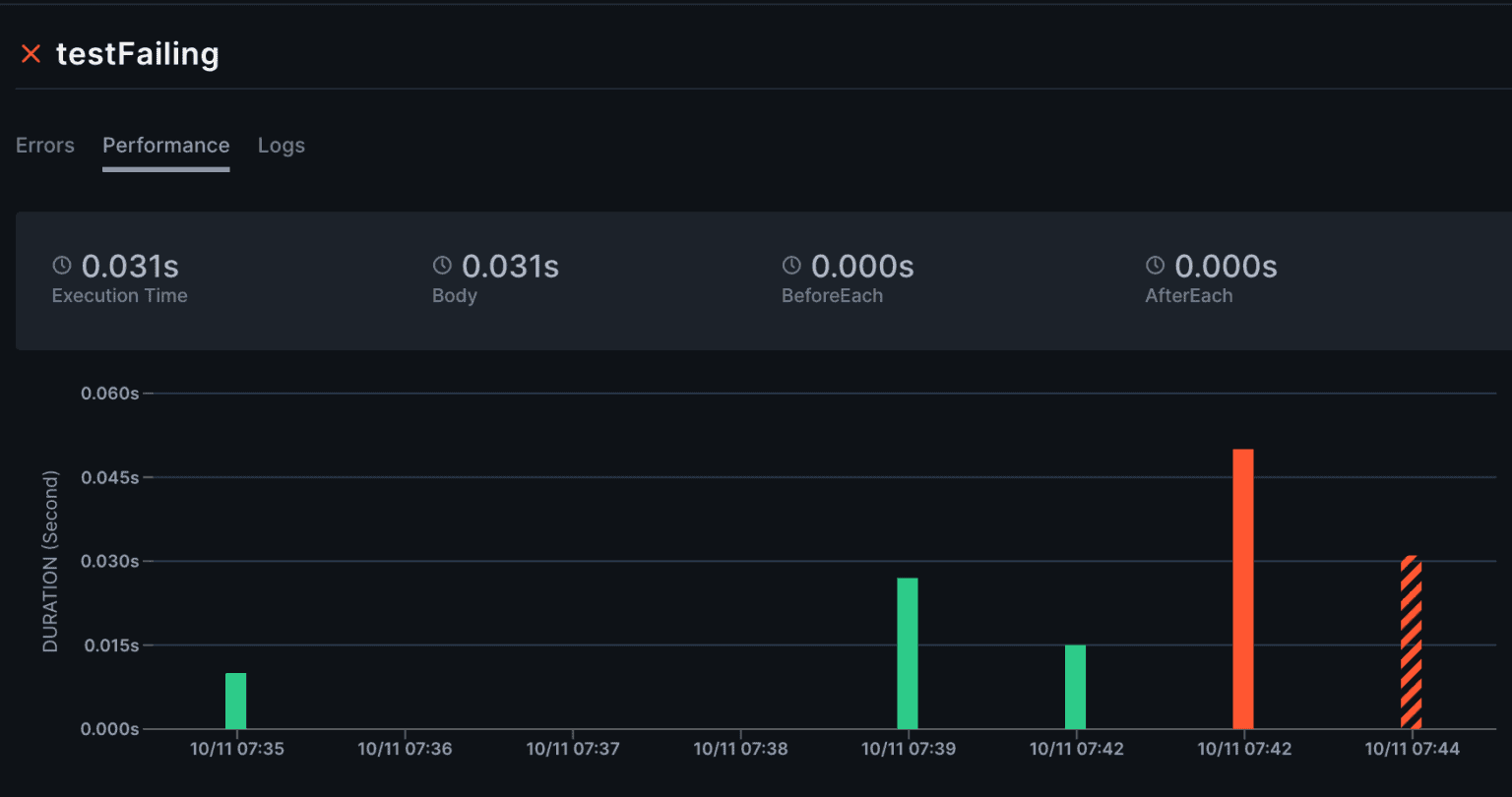Click the 0.000s BeforeEach value
1512x797 pixels.
click(x=862, y=267)
